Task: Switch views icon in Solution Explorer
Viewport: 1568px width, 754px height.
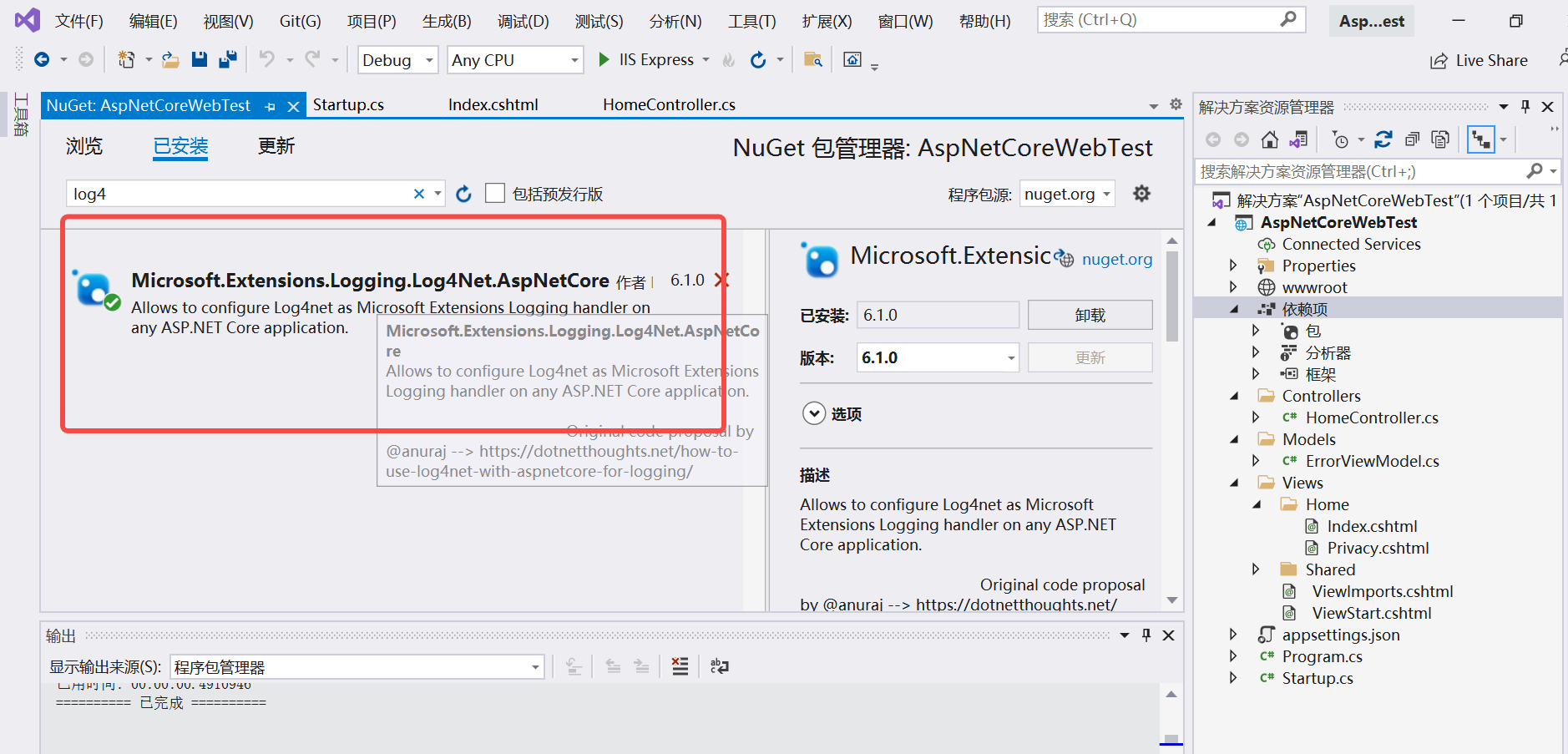Action: (x=1298, y=139)
